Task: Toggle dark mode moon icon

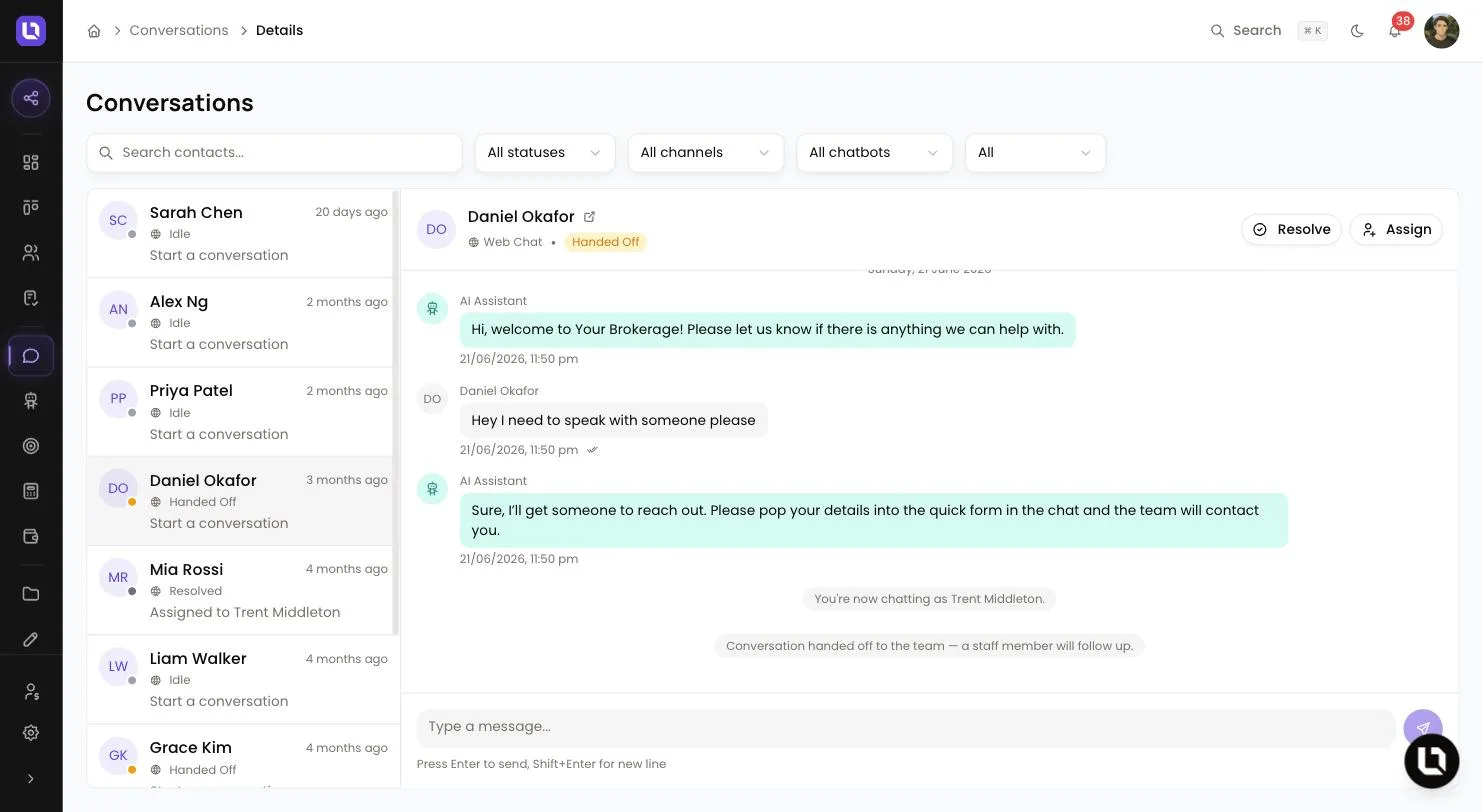Action: point(1357,31)
